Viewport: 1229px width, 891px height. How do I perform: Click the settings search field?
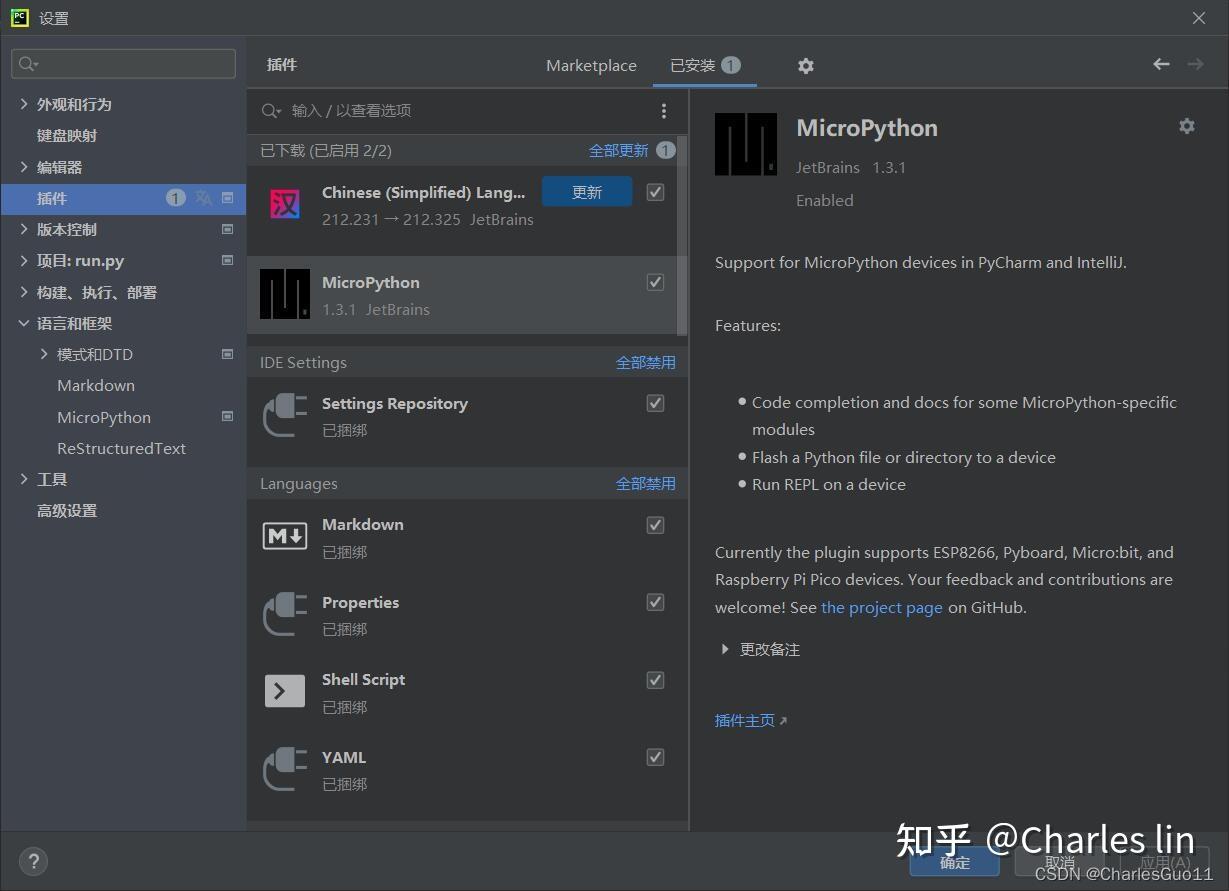point(122,63)
